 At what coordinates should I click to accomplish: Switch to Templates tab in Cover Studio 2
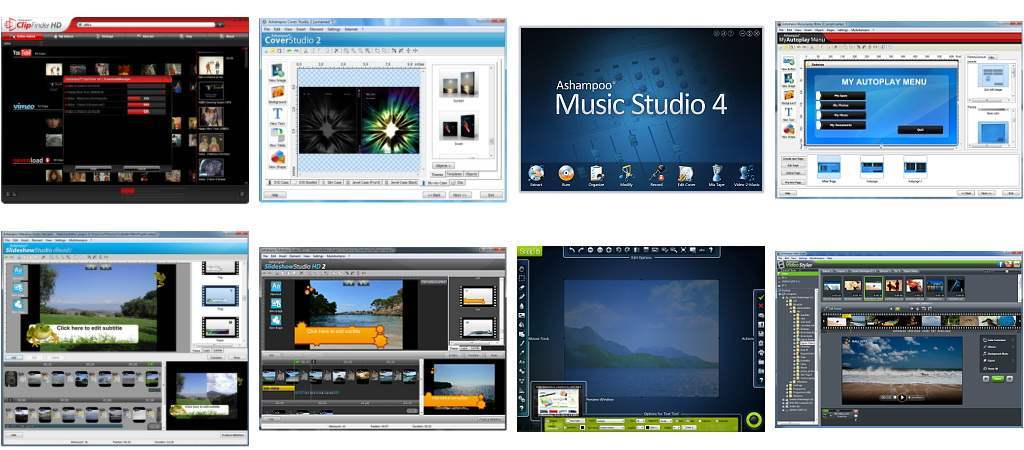pos(455,174)
